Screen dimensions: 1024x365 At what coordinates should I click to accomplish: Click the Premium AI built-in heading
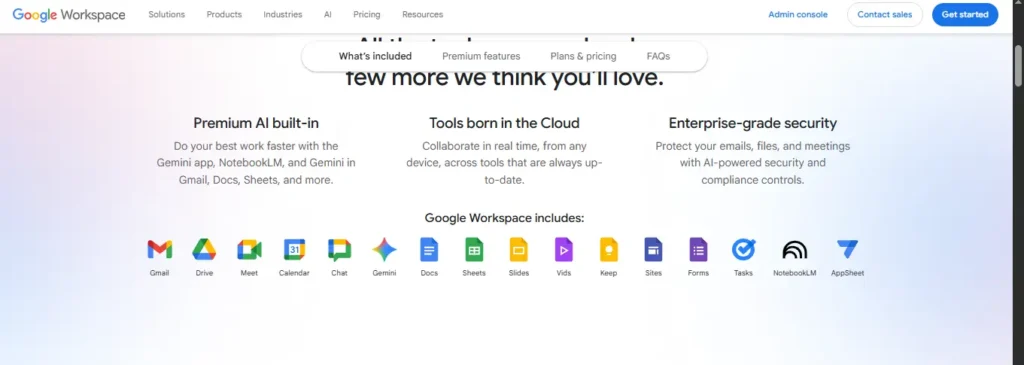pos(256,123)
